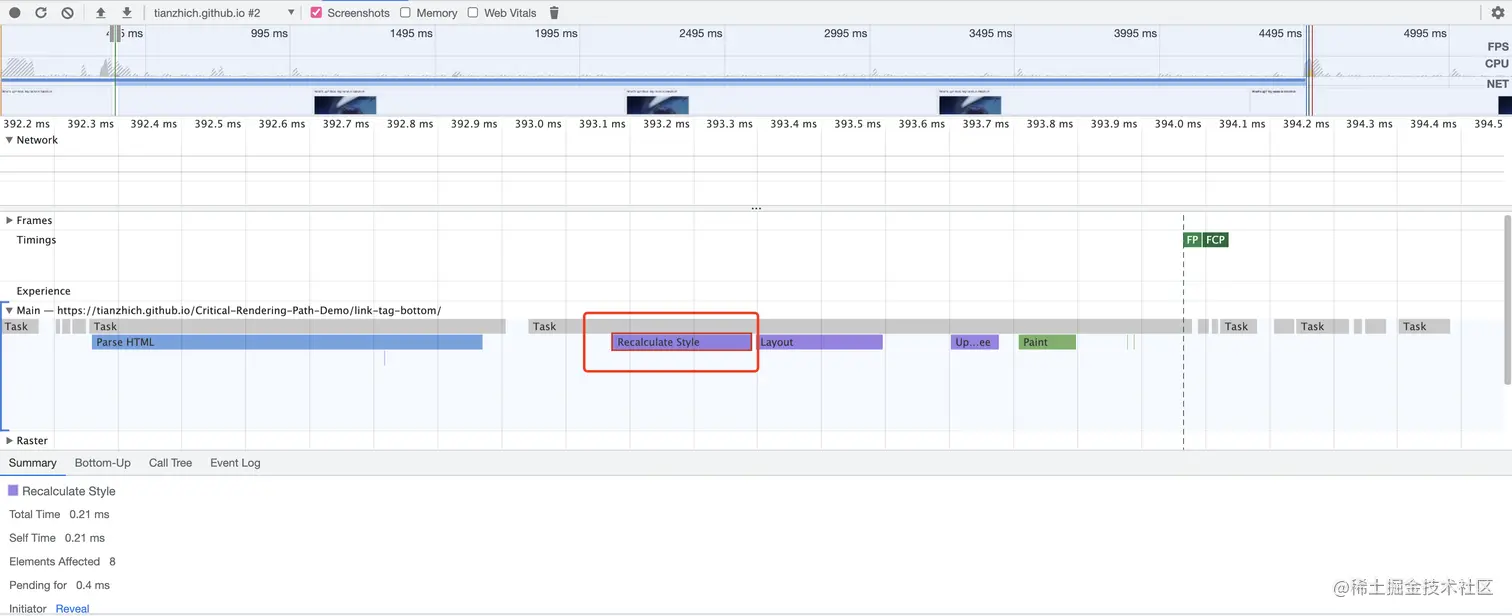Click the screenshot thumbnail near 2495 ms

click(657, 104)
